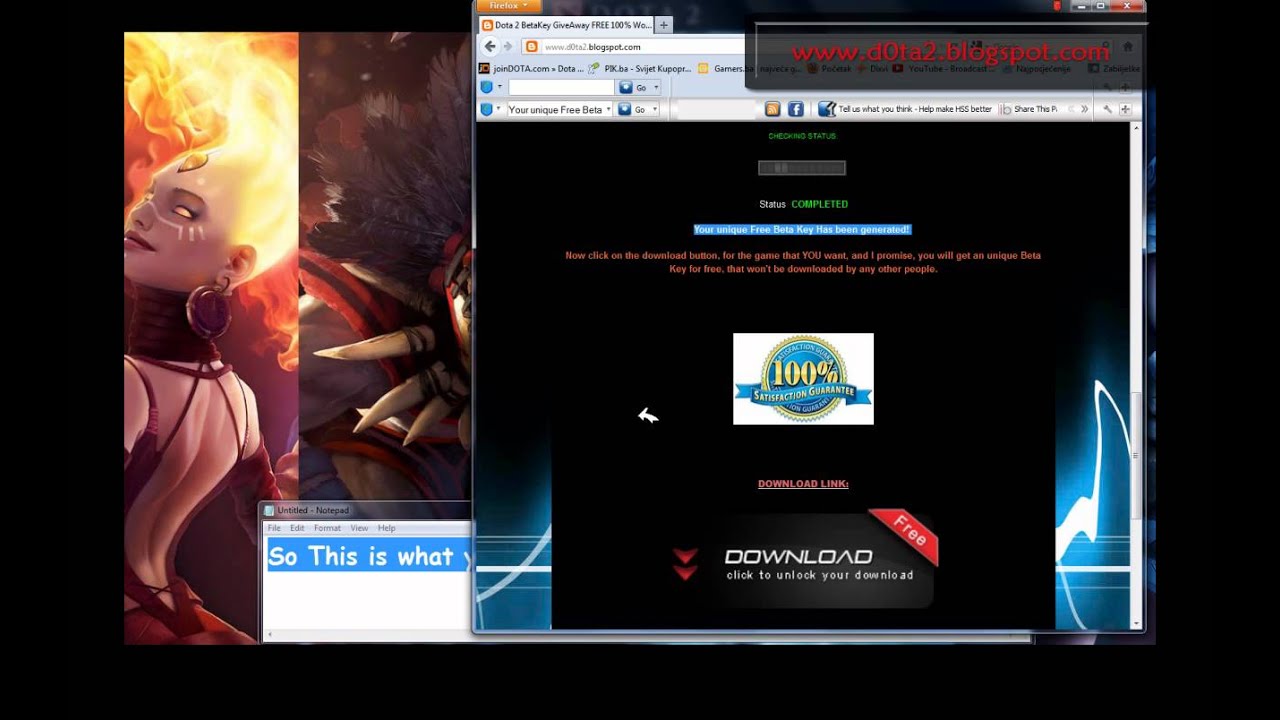The image size is (1280, 720).
Task: Open the Help menu in Notepad
Action: 386,528
